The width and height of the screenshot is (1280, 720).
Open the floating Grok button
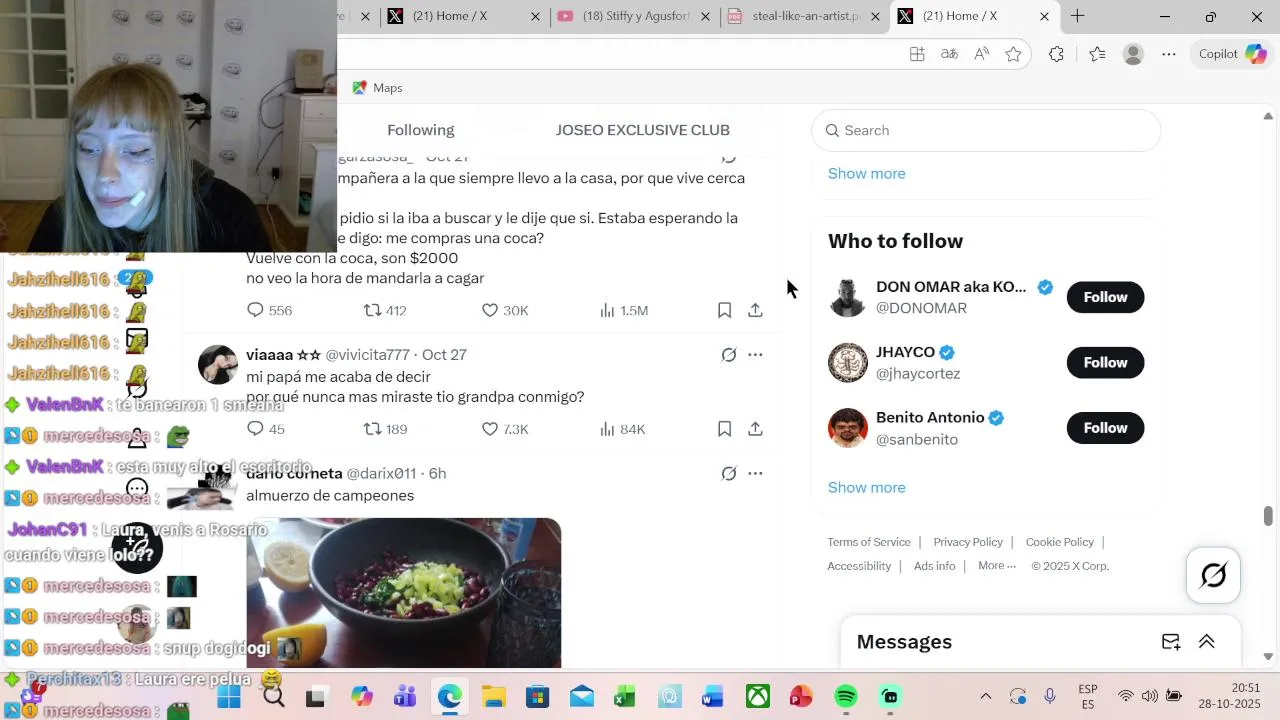tap(1213, 575)
